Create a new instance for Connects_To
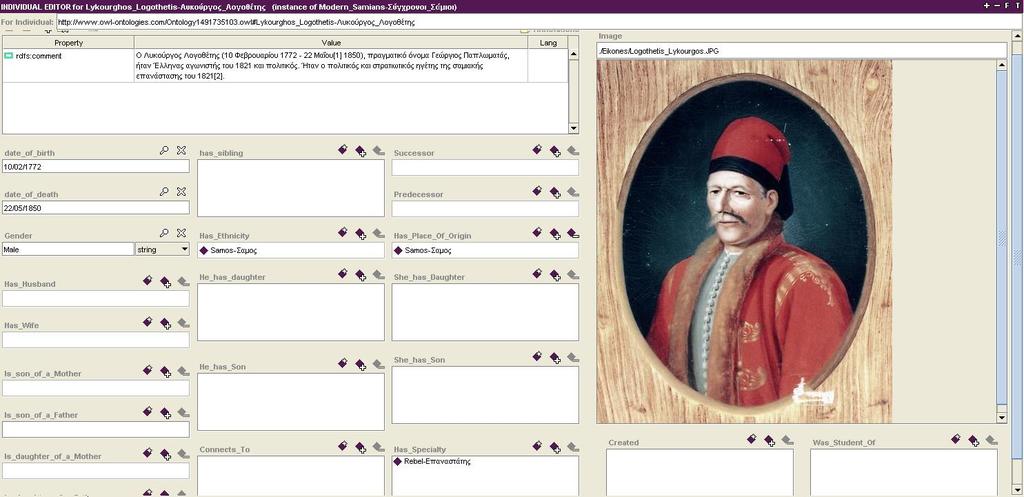Image resolution: width=1024 pixels, height=497 pixels. (343, 447)
